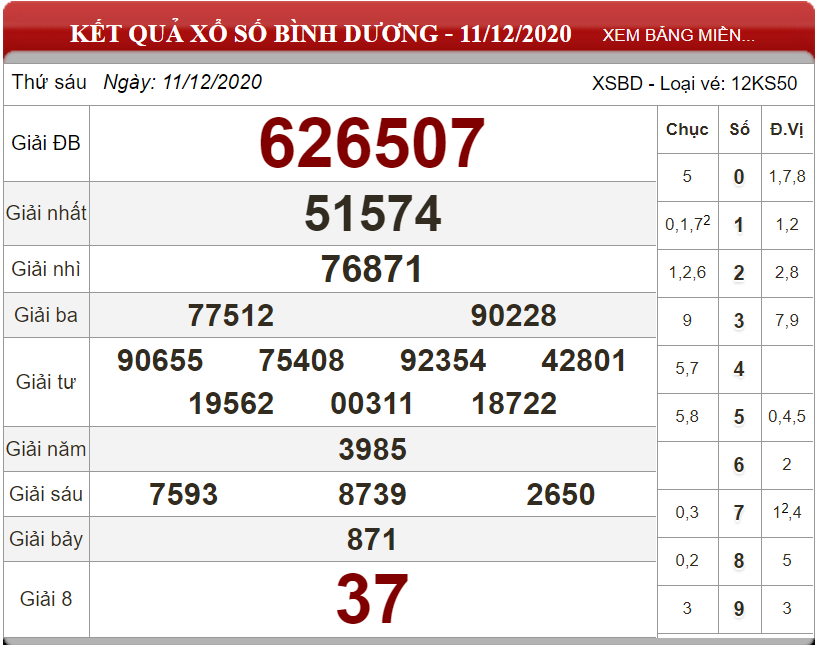
Task: Click the XSBD - Loại vé: 12KS50 text
Action: pos(694,83)
